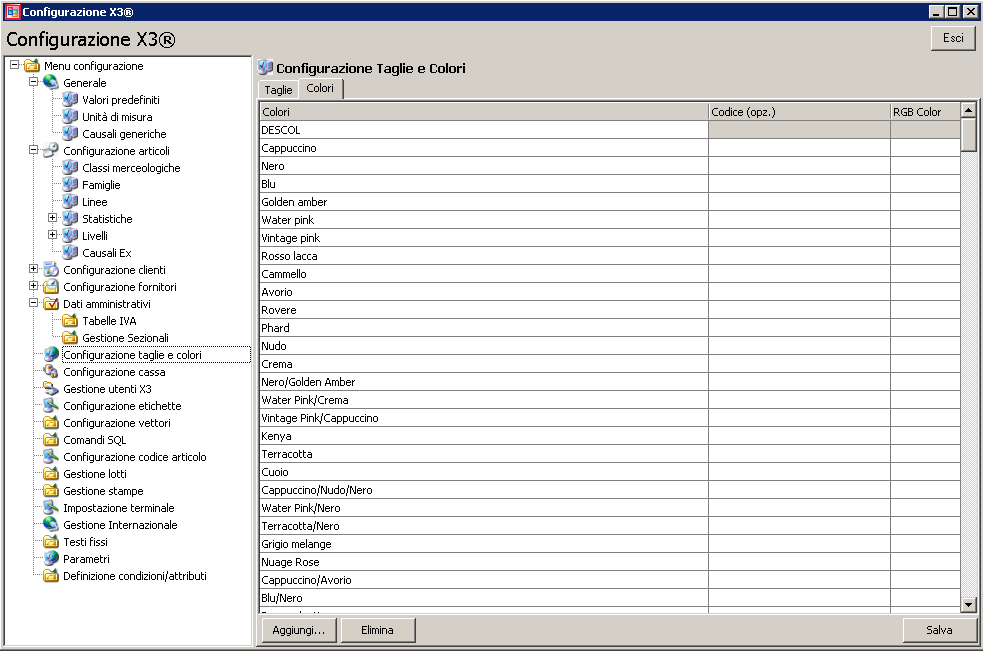Viewport: 983px width, 651px height.
Task: Collapse the Configurazione articoli node
Action: pyautogui.click(x=34, y=149)
